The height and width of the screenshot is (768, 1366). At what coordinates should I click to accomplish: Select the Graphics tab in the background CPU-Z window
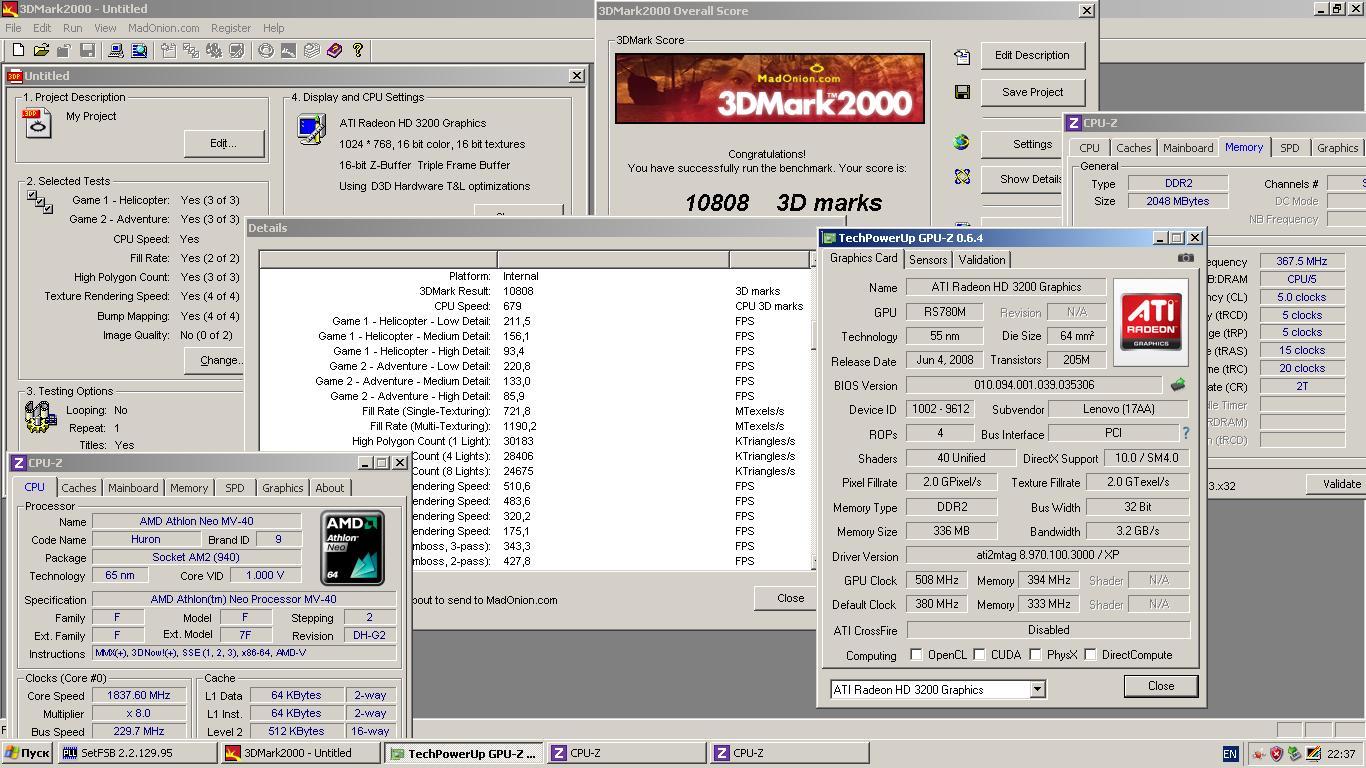1337,148
